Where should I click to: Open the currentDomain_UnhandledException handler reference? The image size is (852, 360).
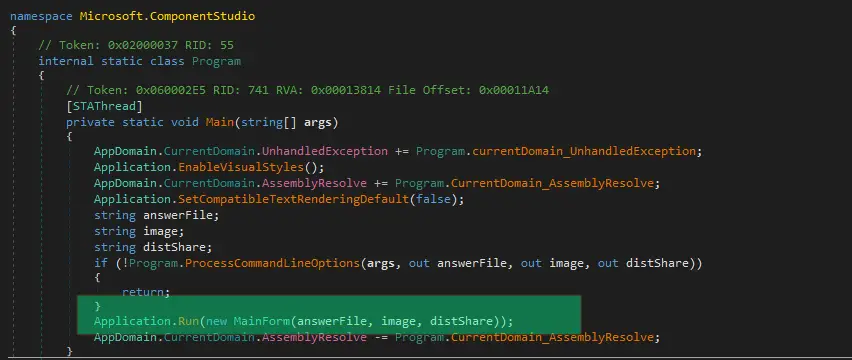[x=584, y=151]
